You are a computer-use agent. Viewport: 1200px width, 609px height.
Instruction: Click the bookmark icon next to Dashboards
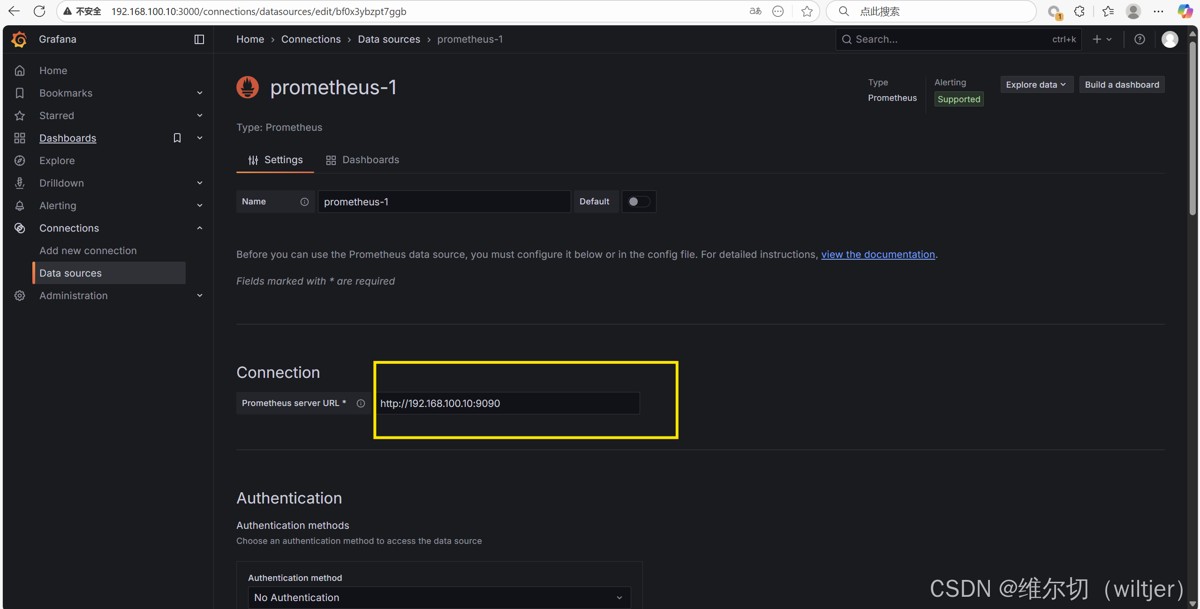[177, 138]
